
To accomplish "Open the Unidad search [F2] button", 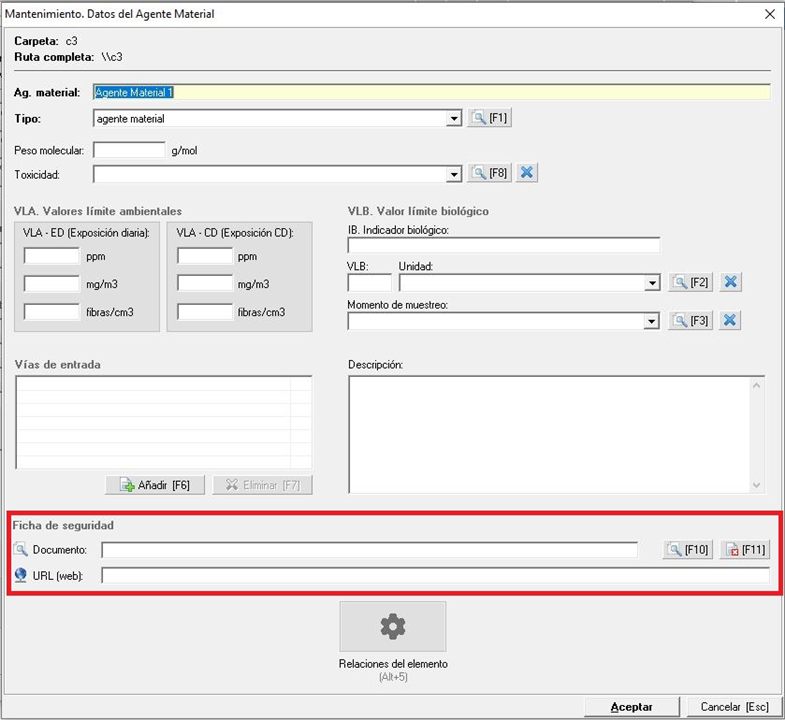I will point(691,283).
